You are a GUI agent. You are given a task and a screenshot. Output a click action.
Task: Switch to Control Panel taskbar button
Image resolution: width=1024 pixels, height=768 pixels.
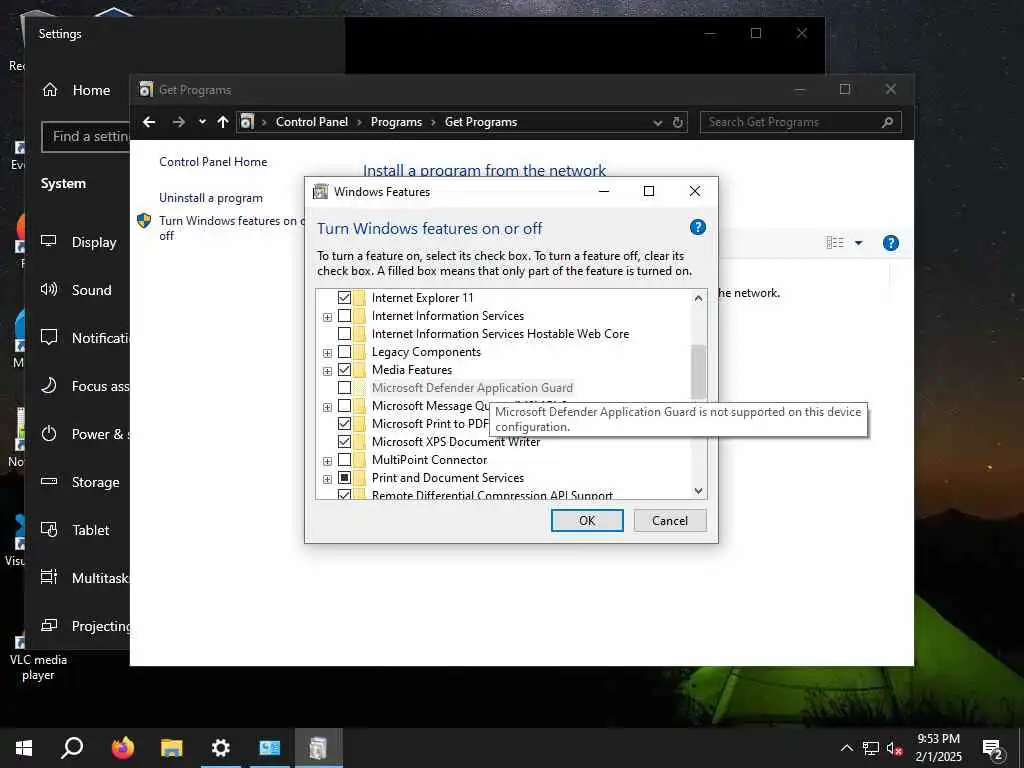(270, 748)
